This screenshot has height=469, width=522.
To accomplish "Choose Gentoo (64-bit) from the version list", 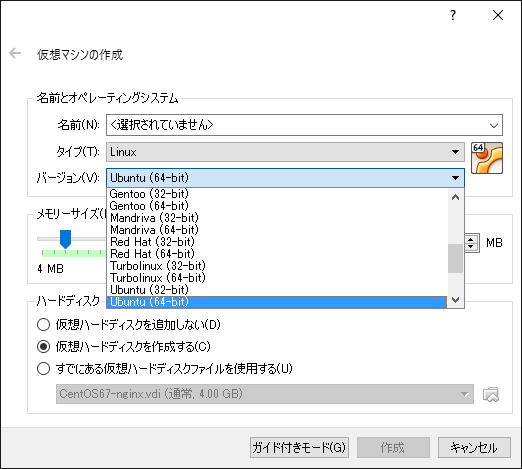I will point(277,206).
